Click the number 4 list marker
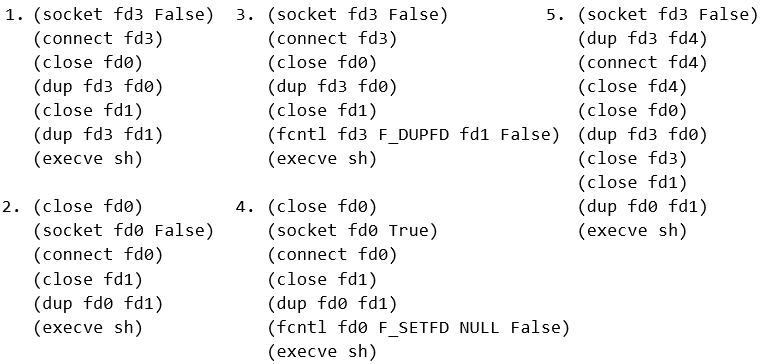This screenshot has width=764, height=364. 245,207
